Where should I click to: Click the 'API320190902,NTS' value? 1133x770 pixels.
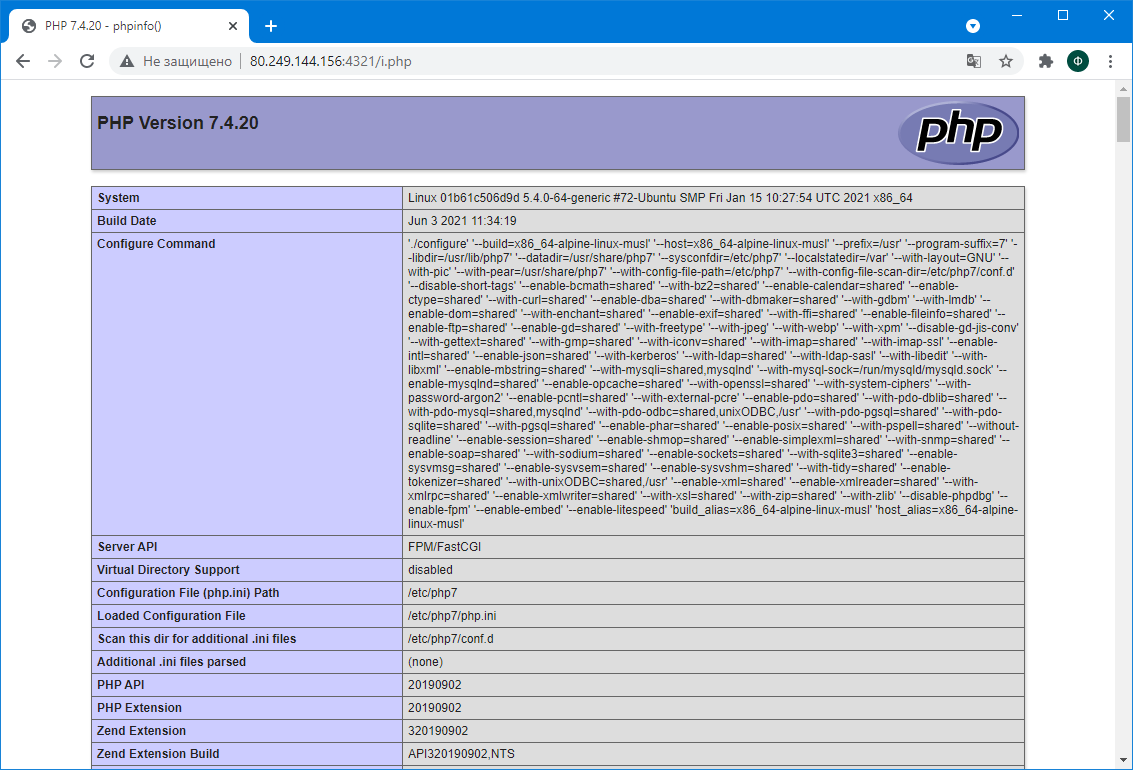(x=462, y=754)
